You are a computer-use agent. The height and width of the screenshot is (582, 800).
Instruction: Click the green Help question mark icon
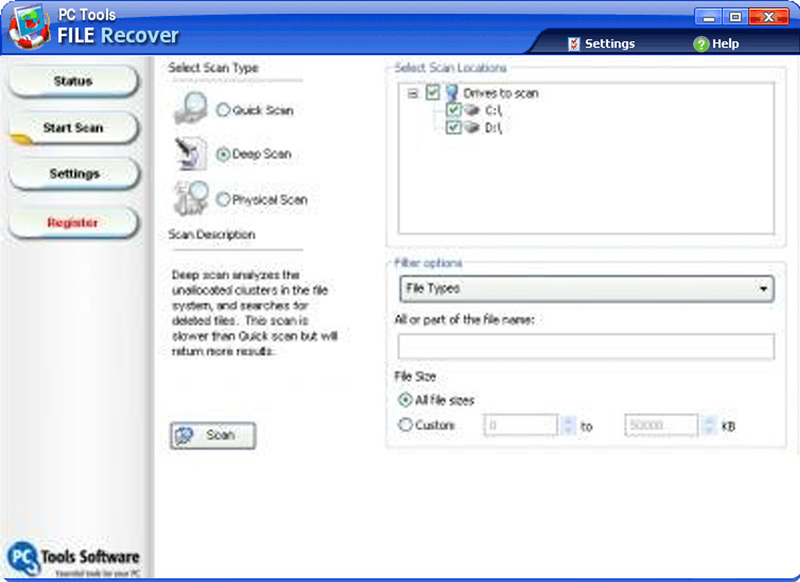coord(701,44)
